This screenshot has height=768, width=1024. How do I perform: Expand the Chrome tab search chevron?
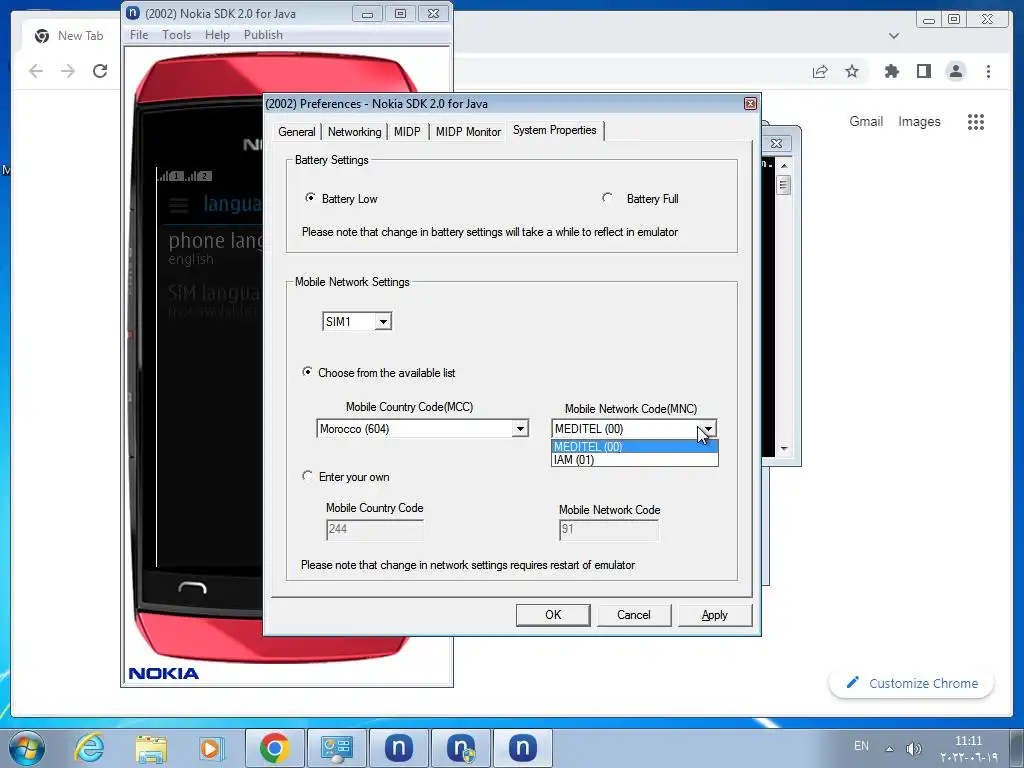(894, 36)
